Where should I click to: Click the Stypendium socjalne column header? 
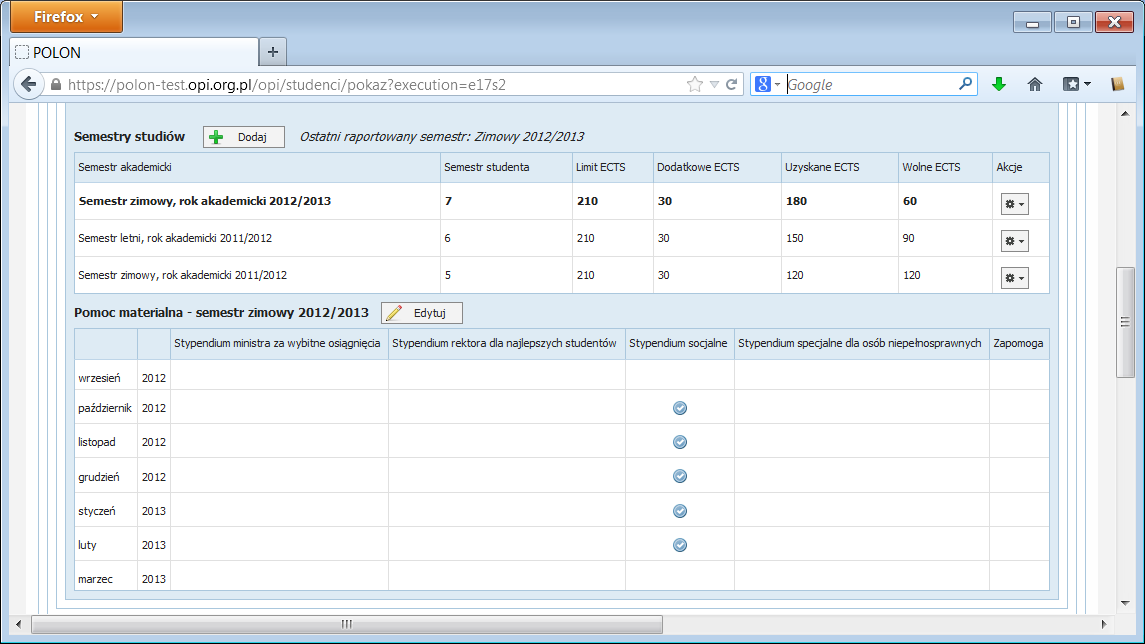point(678,343)
